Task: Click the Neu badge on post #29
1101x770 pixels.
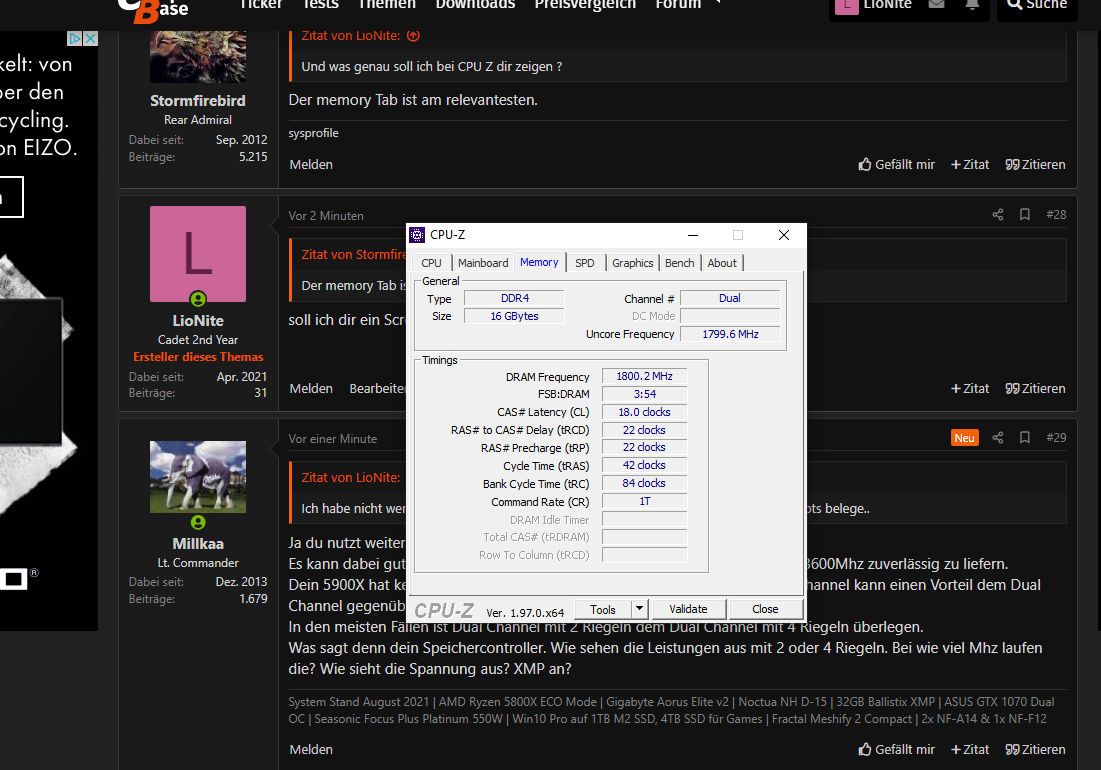Action: point(964,438)
